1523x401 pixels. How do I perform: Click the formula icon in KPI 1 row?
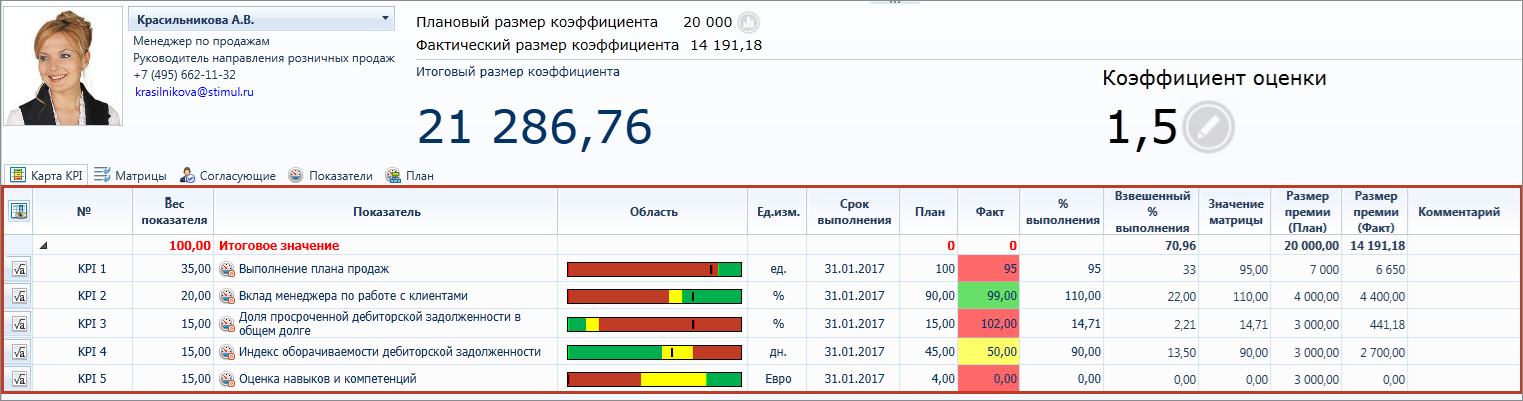[19, 269]
